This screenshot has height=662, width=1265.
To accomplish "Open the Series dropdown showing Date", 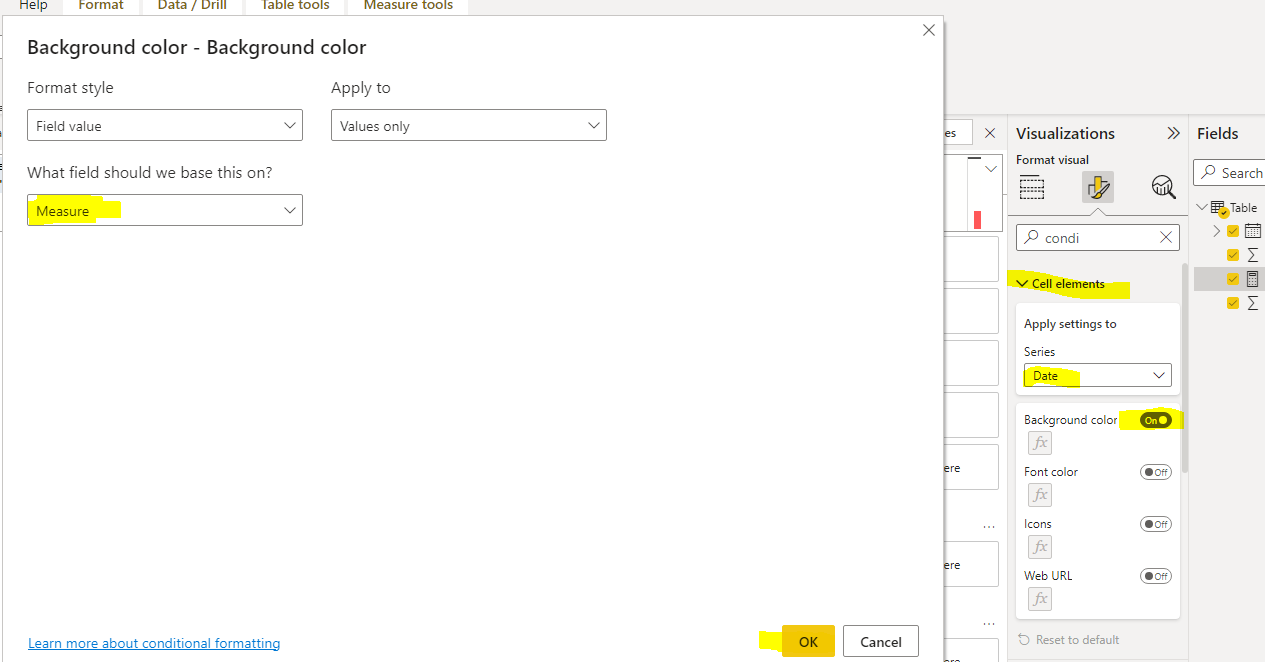I will 1098,376.
